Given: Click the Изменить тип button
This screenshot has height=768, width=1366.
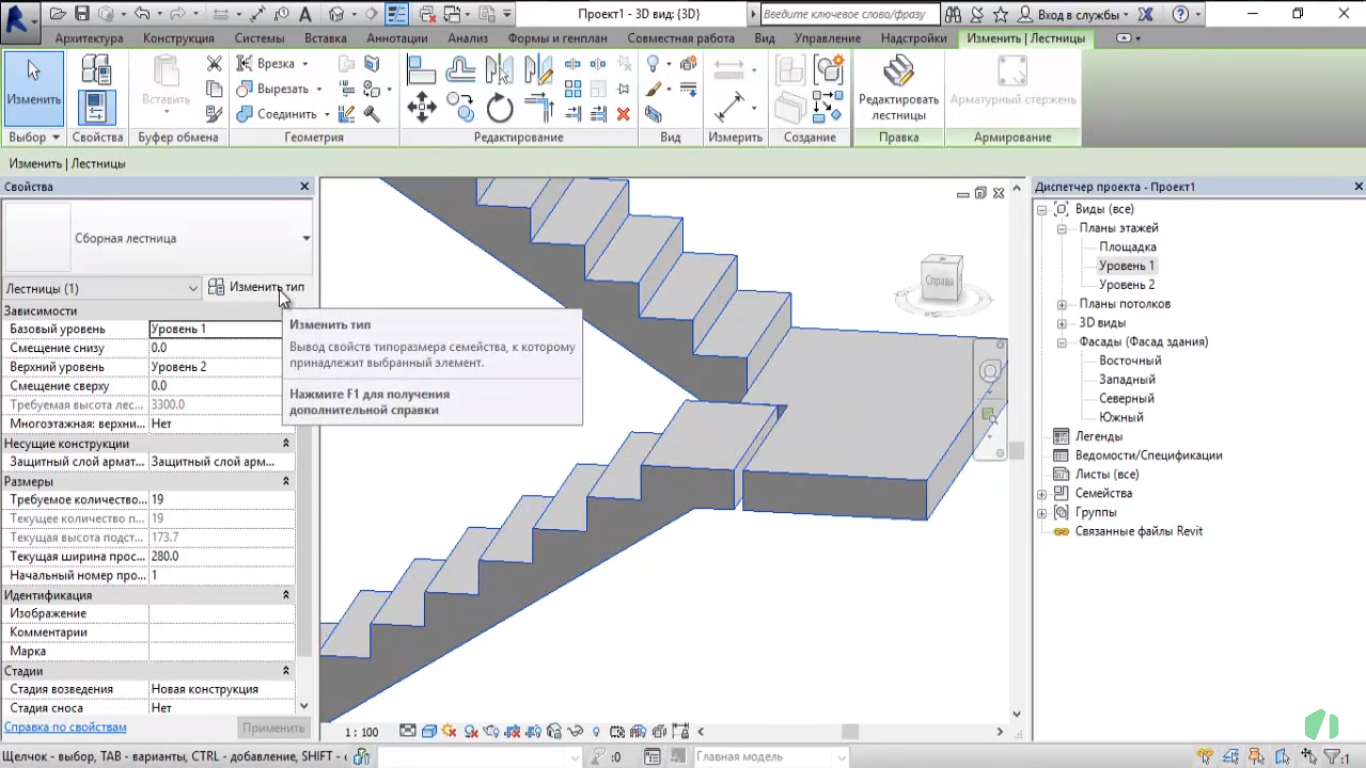Looking at the screenshot, I should coord(256,287).
